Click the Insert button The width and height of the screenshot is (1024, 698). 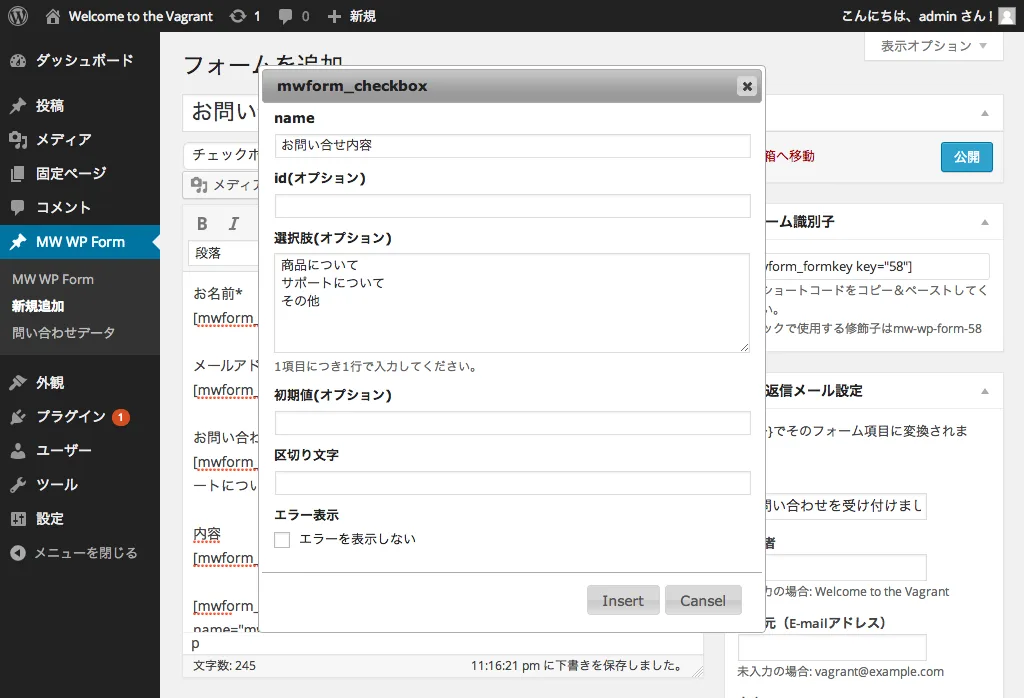coord(623,600)
